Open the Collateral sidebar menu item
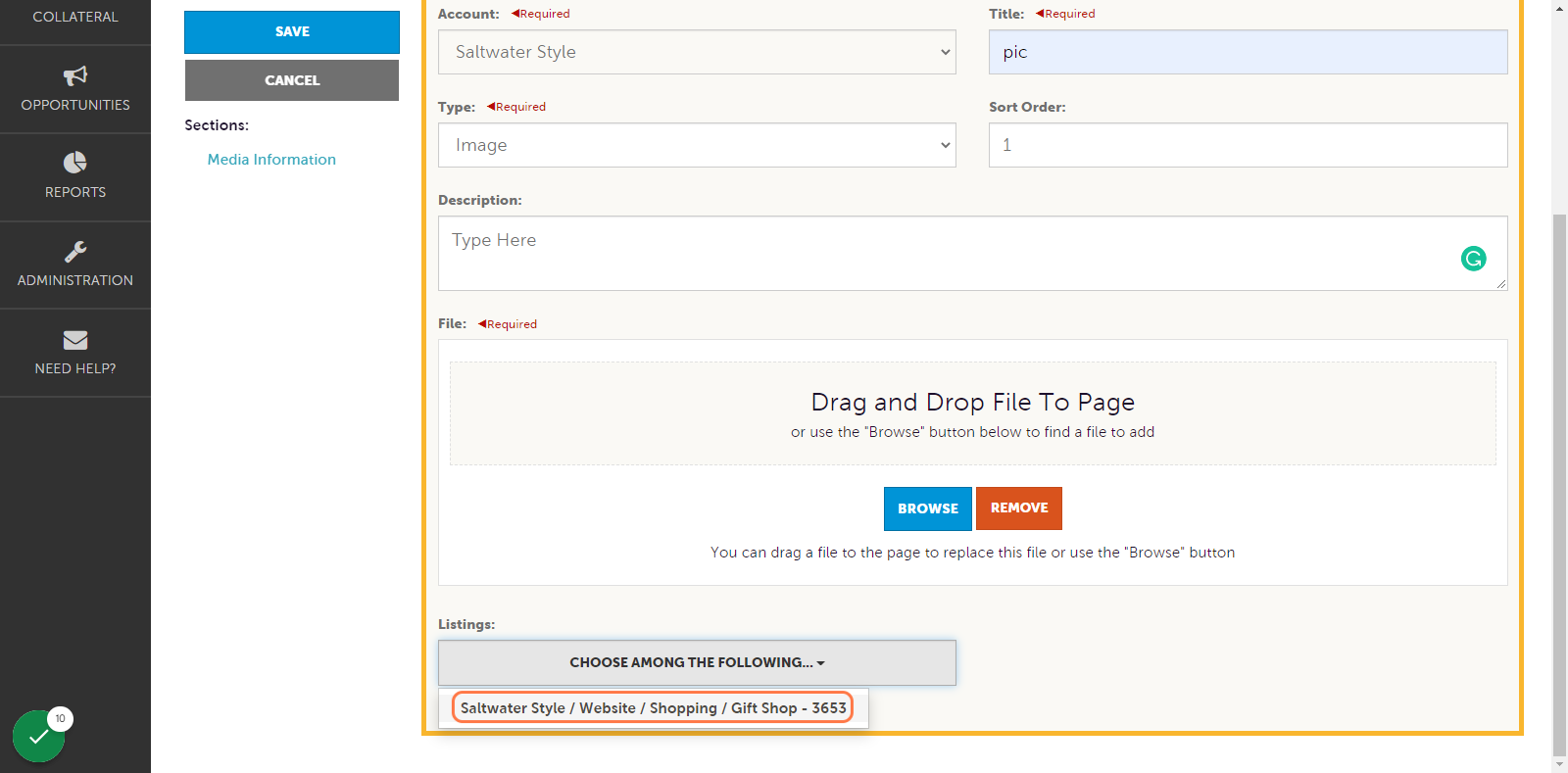The width and height of the screenshot is (1568, 773). tap(75, 17)
